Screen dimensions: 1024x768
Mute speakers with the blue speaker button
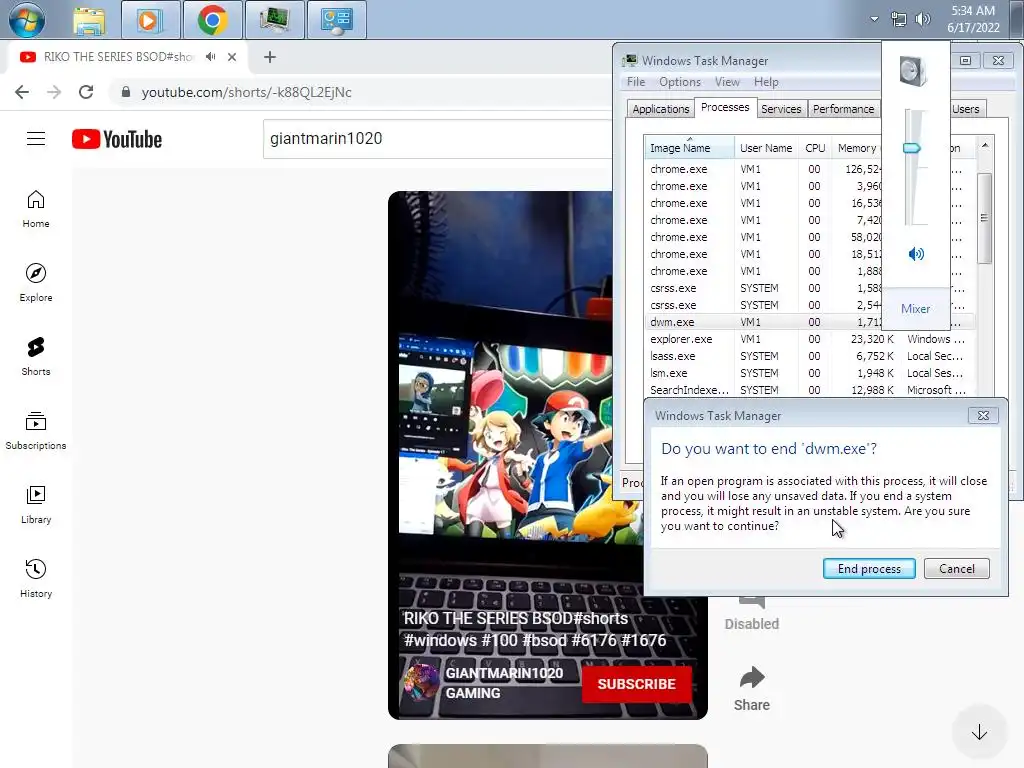click(916, 253)
